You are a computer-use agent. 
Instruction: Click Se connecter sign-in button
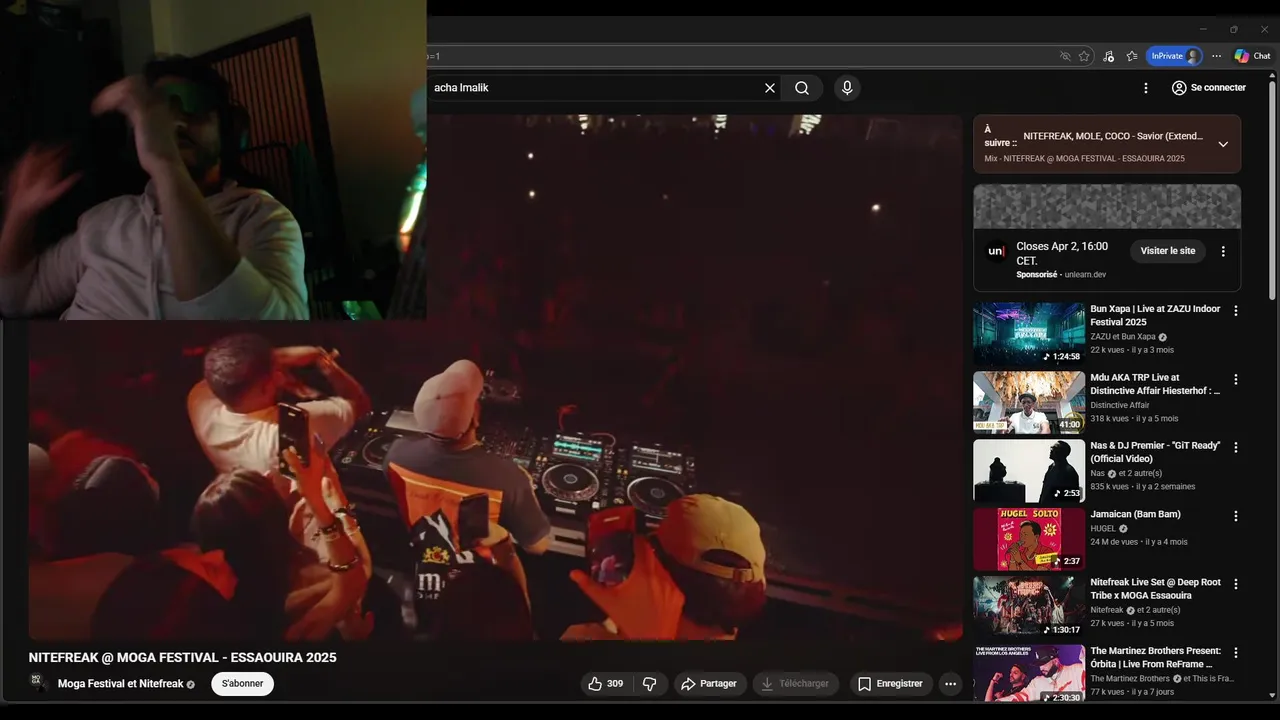1208,88
